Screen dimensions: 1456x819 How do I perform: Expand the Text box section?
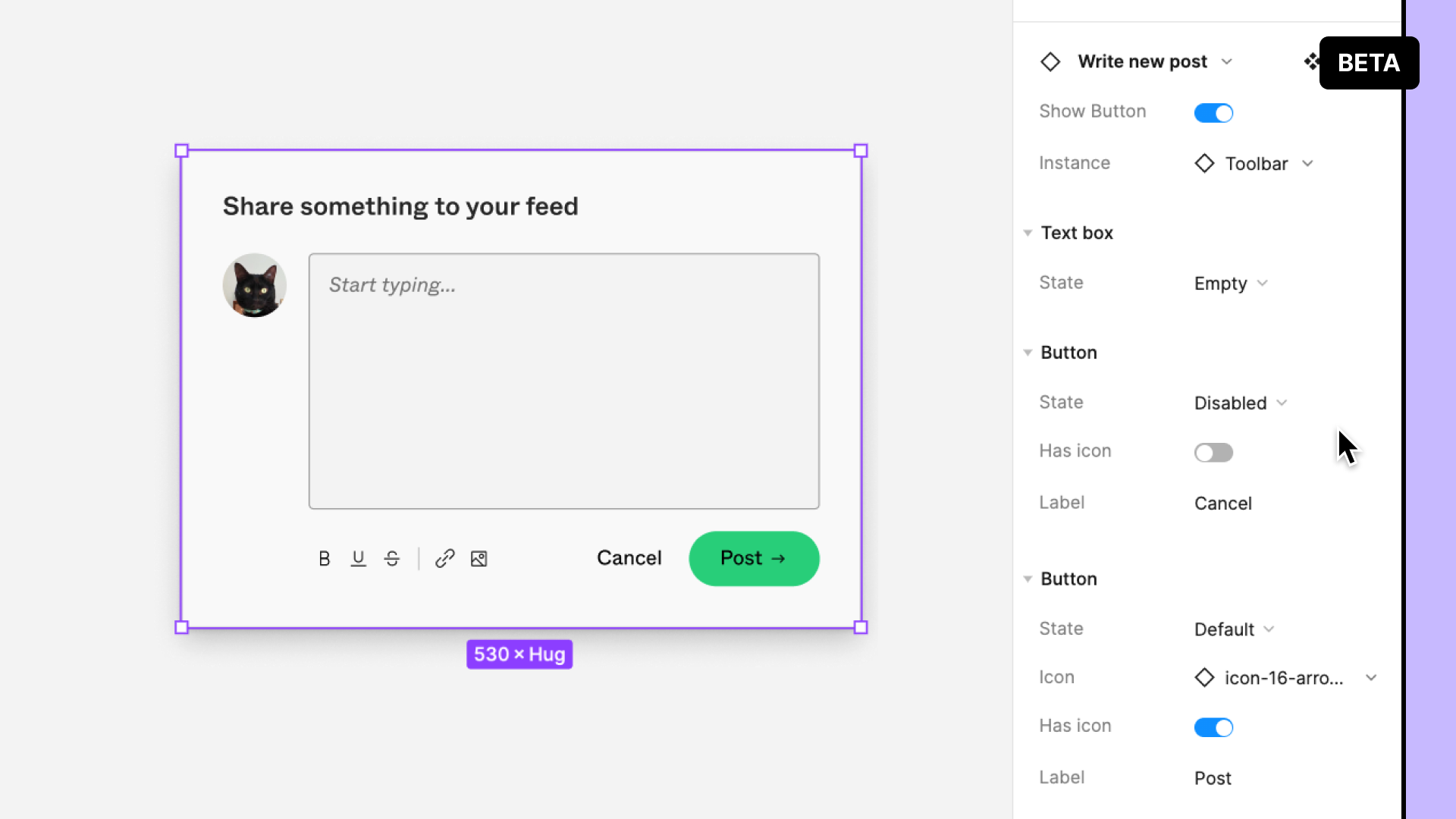coord(1028,232)
